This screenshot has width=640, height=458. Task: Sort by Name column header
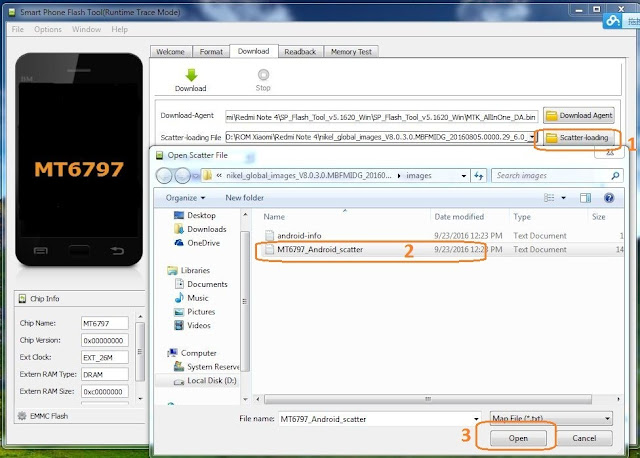(274, 217)
